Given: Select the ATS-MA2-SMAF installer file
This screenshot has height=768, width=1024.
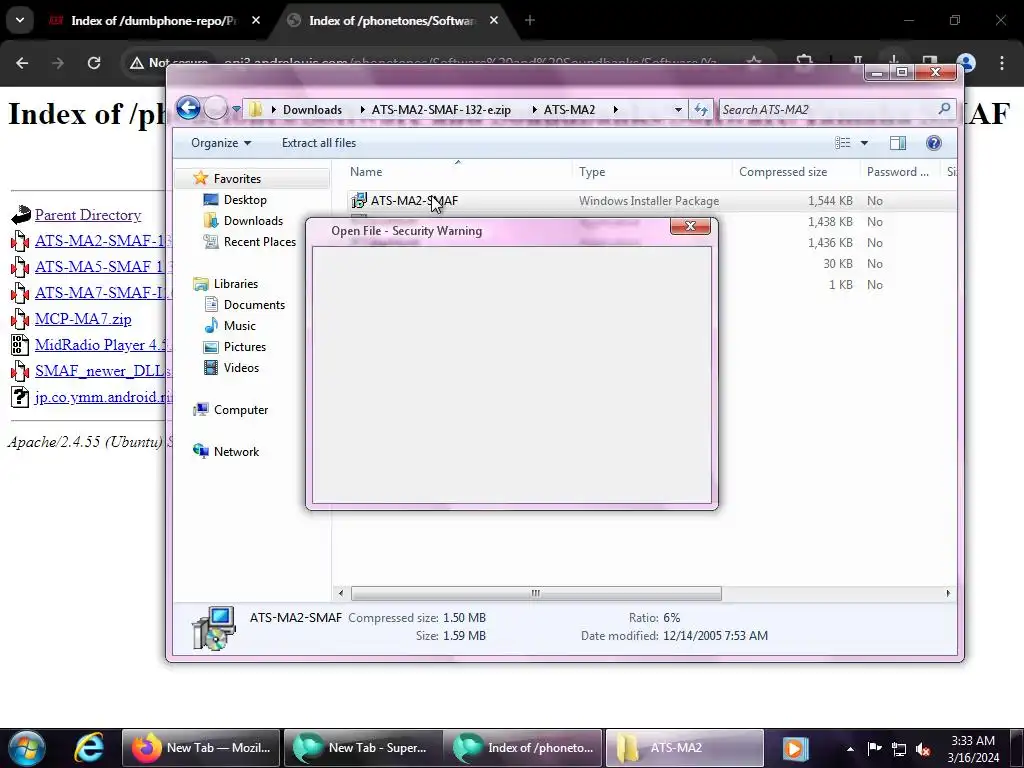Looking at the screenshot, I should point(414,200).
